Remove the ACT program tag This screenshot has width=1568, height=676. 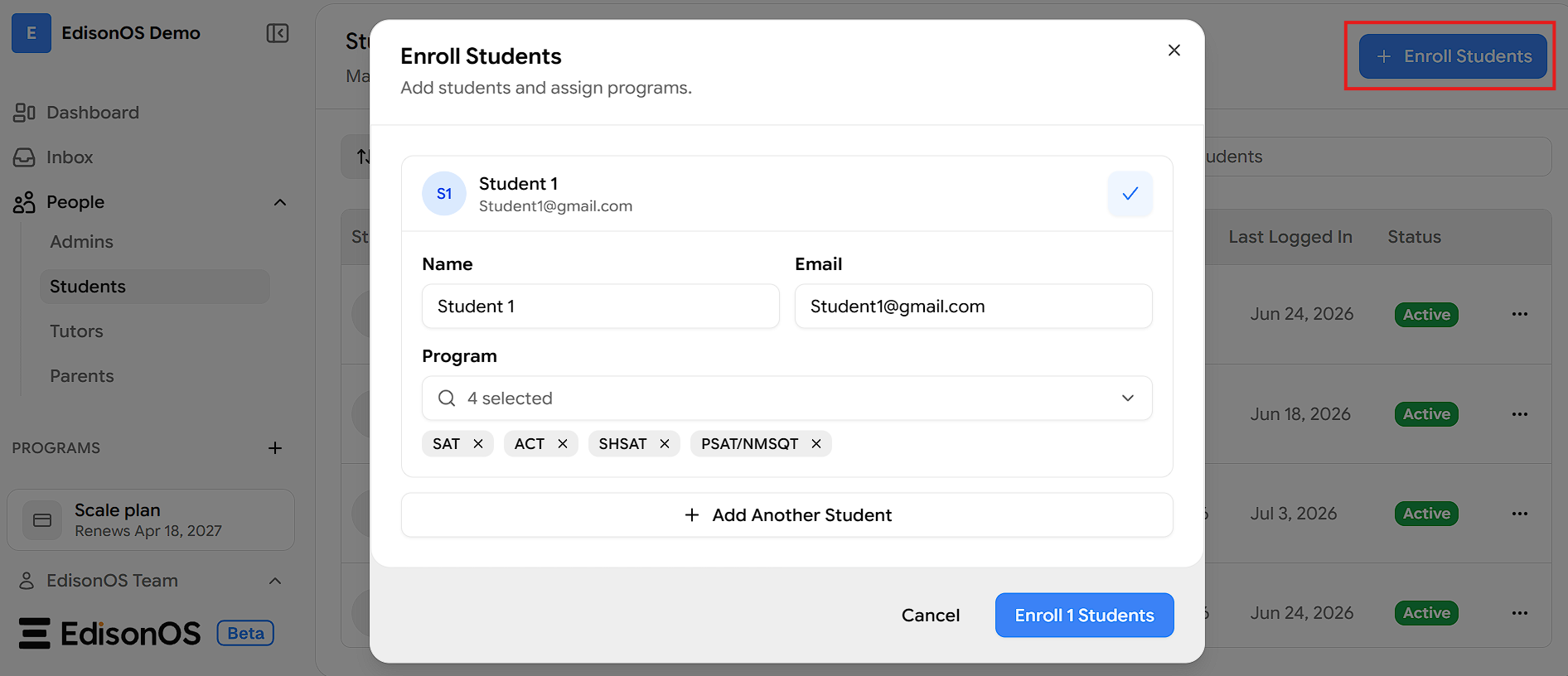pos(563,444)
